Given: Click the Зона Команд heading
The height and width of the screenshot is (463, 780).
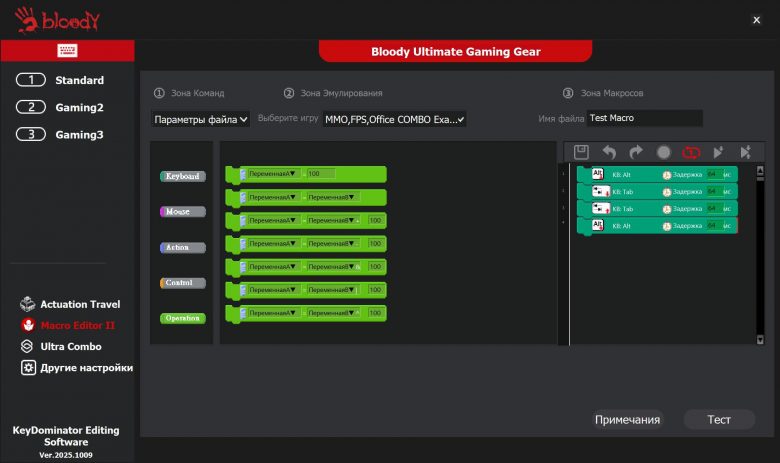Looking at the screenshot, I should tap(197, 93).
